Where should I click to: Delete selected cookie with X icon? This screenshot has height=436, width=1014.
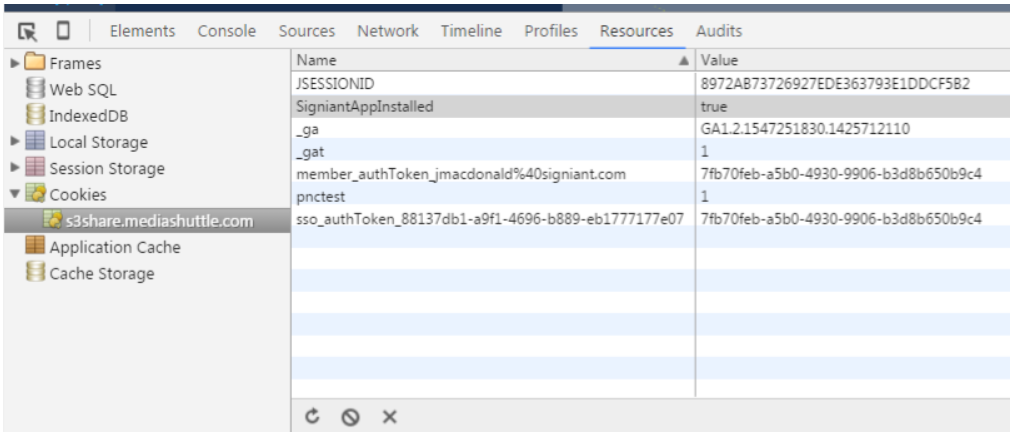pos(389,417)
